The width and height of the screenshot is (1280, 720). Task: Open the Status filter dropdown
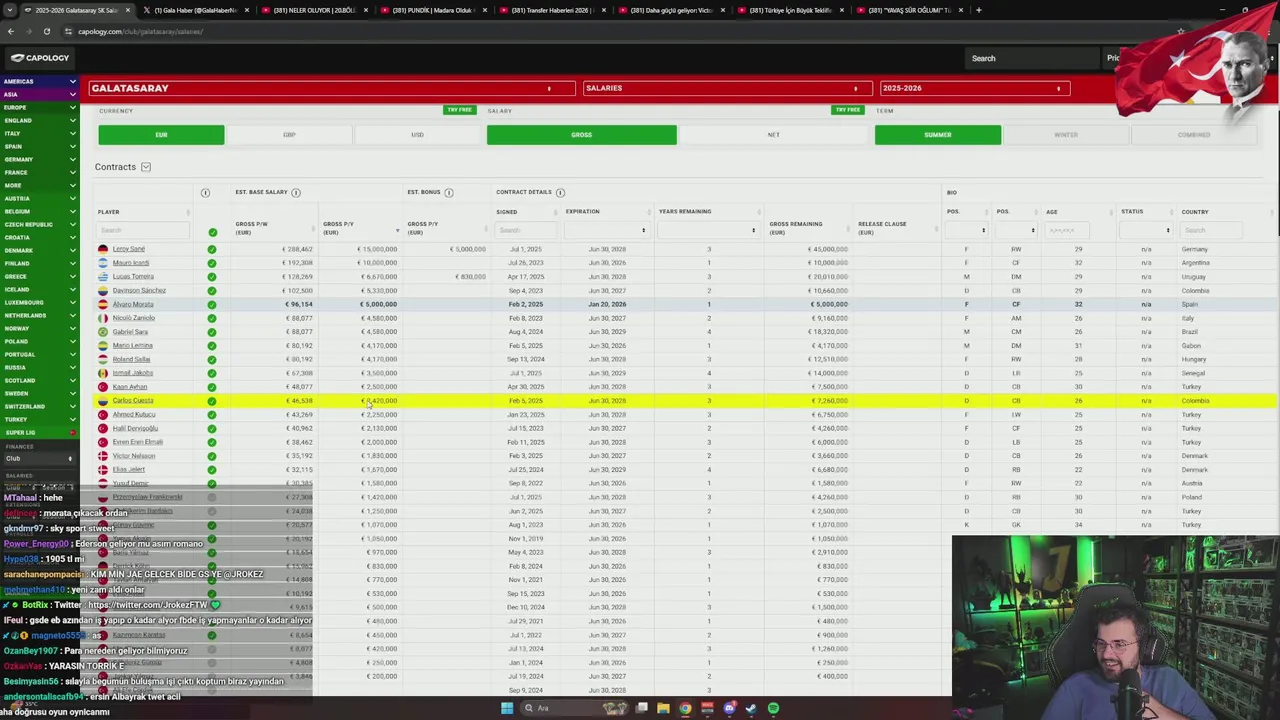coord(1146,230)
